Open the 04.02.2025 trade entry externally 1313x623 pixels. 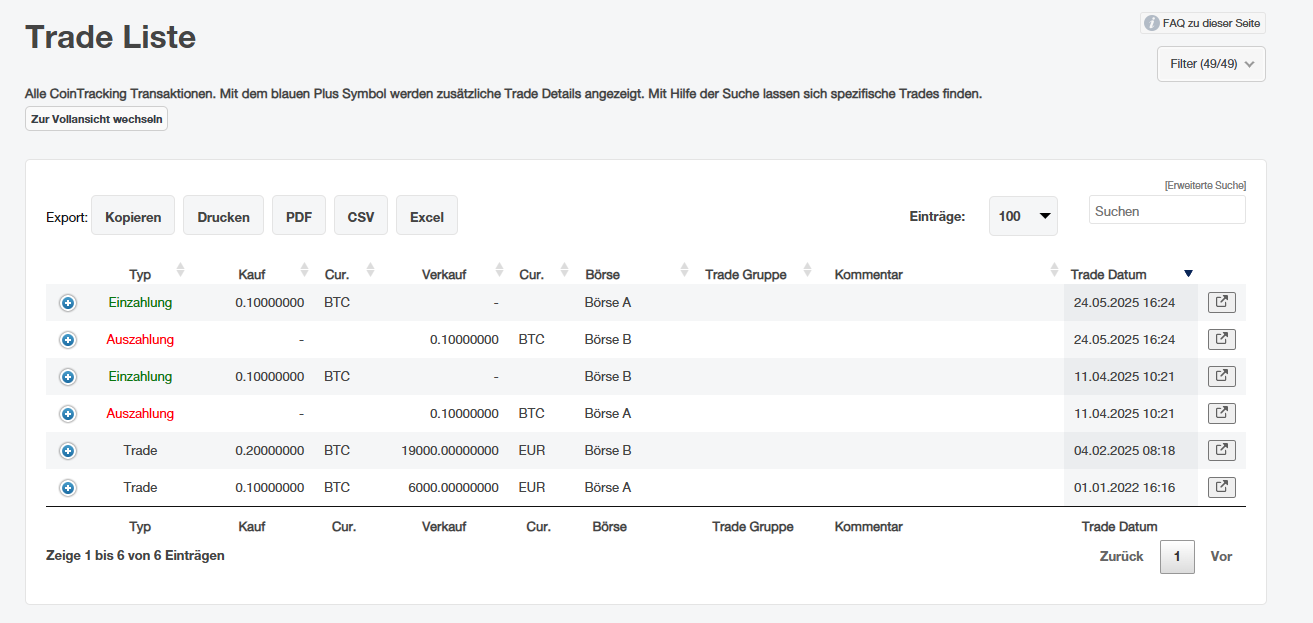(1221, 450)
